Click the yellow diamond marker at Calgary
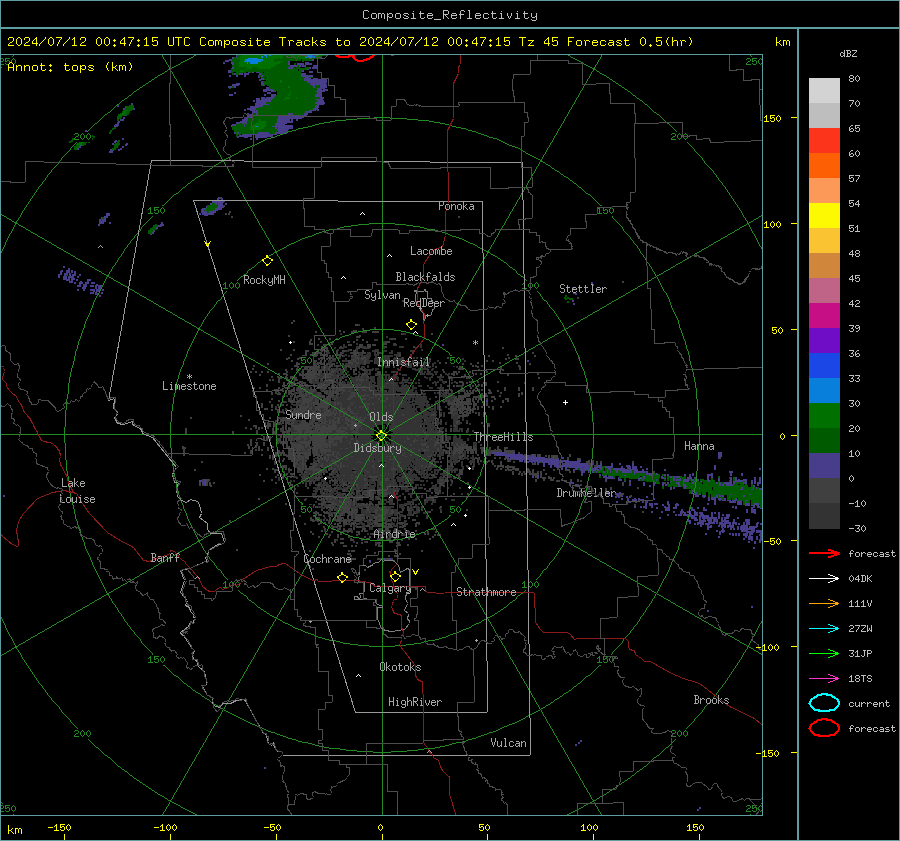The width and height of the screenshot is (900, 841). (x=395, y=576)
